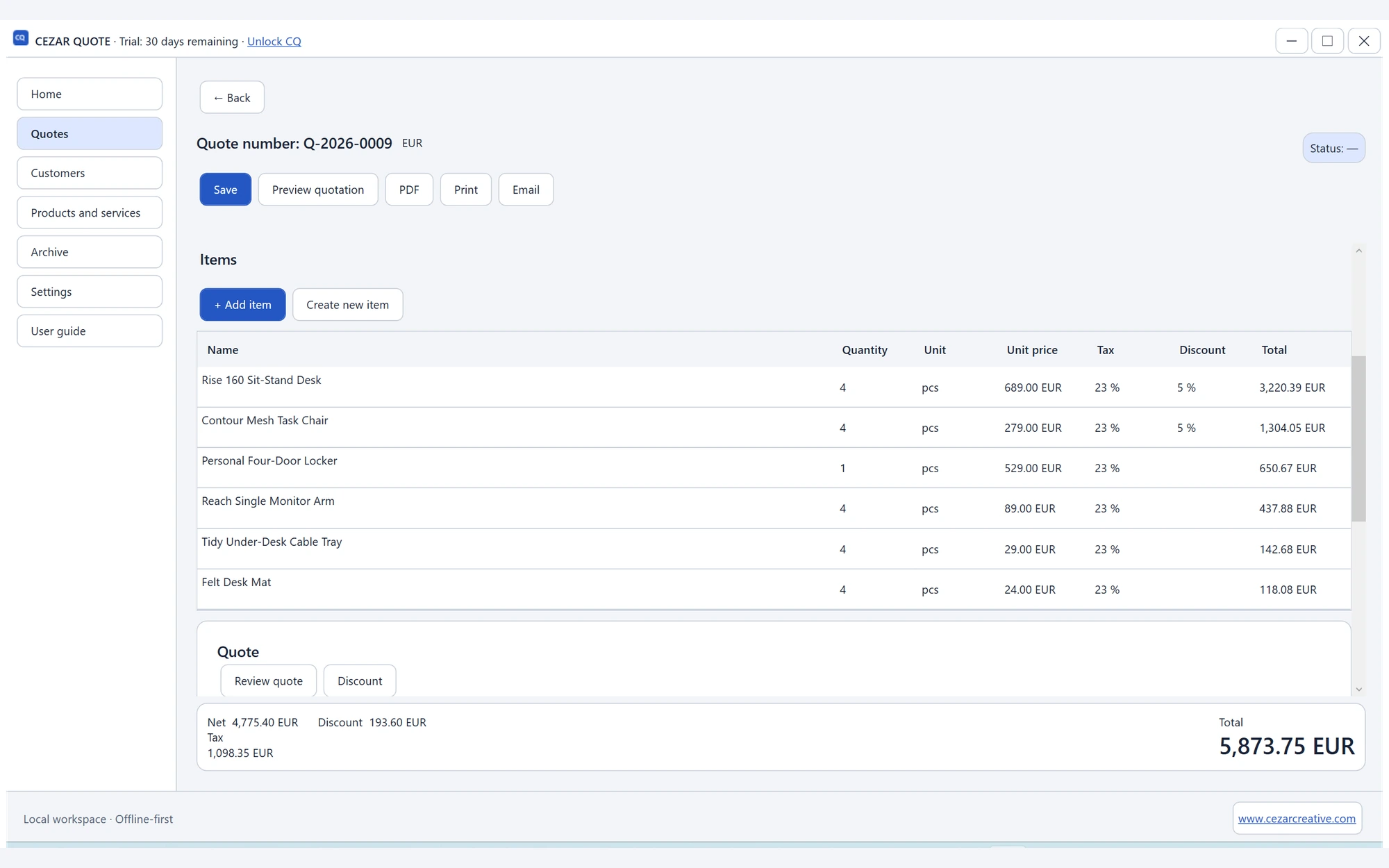This screenshot has width=1389, height=868.
Task: Visit the www.cezarcreative.com link
Action: pyautogui.click(x=1297, y=819)
